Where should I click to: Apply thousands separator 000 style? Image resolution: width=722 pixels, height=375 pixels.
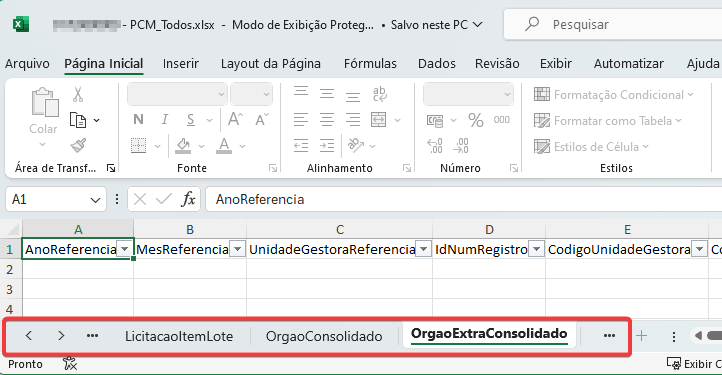(x=501, y=120)
